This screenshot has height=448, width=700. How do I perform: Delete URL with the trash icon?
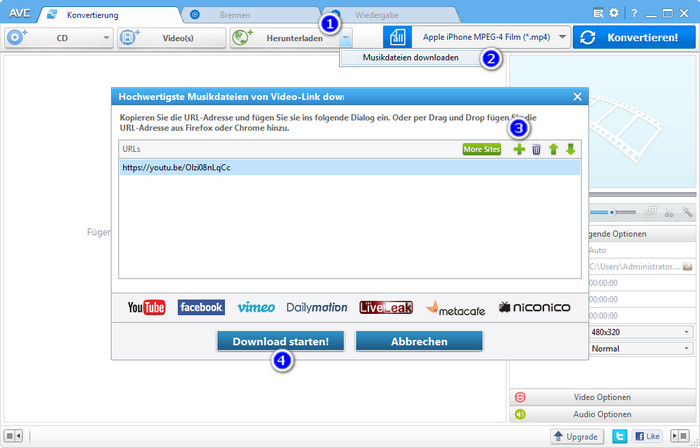[x=536, y=149]
